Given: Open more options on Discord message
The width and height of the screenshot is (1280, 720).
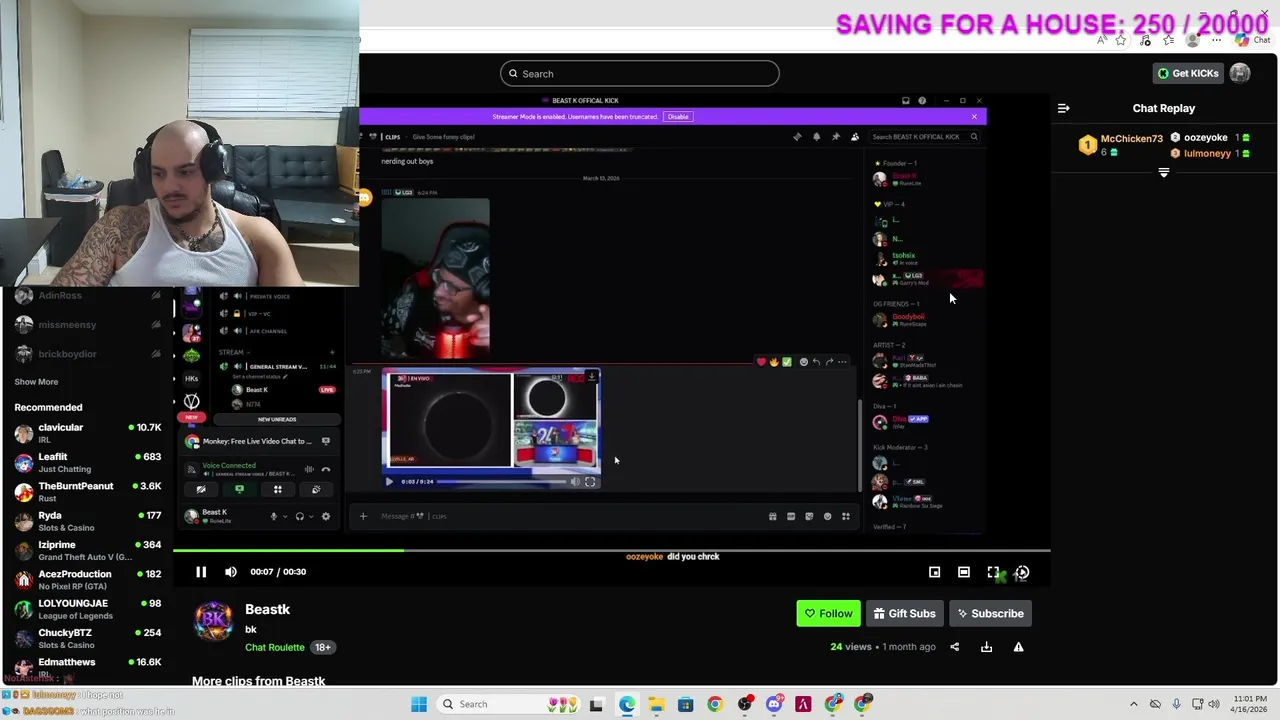Looking at the screenshot, I should pyautogui.click(x=842, y=362).
